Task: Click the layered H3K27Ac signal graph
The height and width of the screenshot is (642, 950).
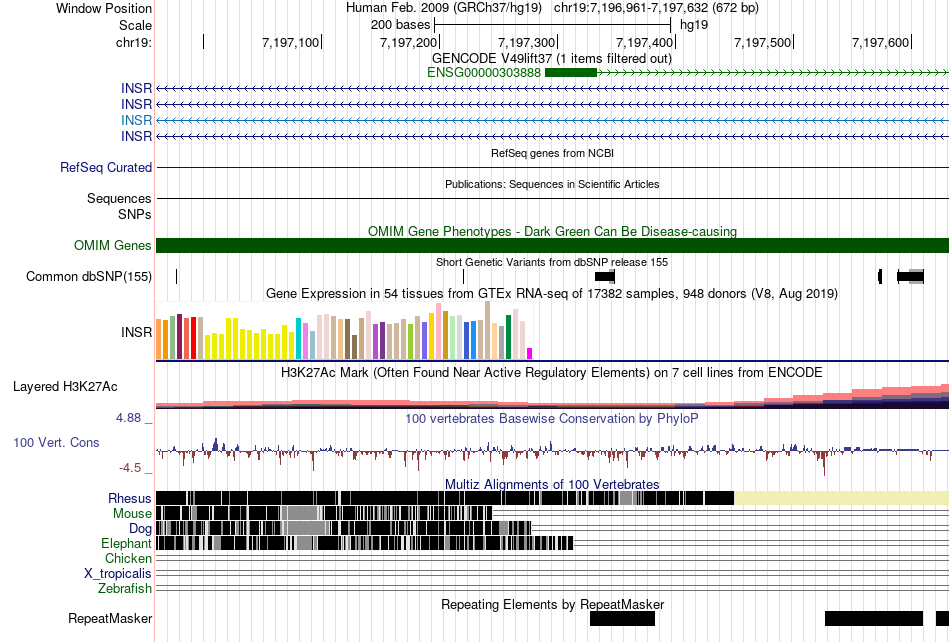Action: (x=552, y=395)
